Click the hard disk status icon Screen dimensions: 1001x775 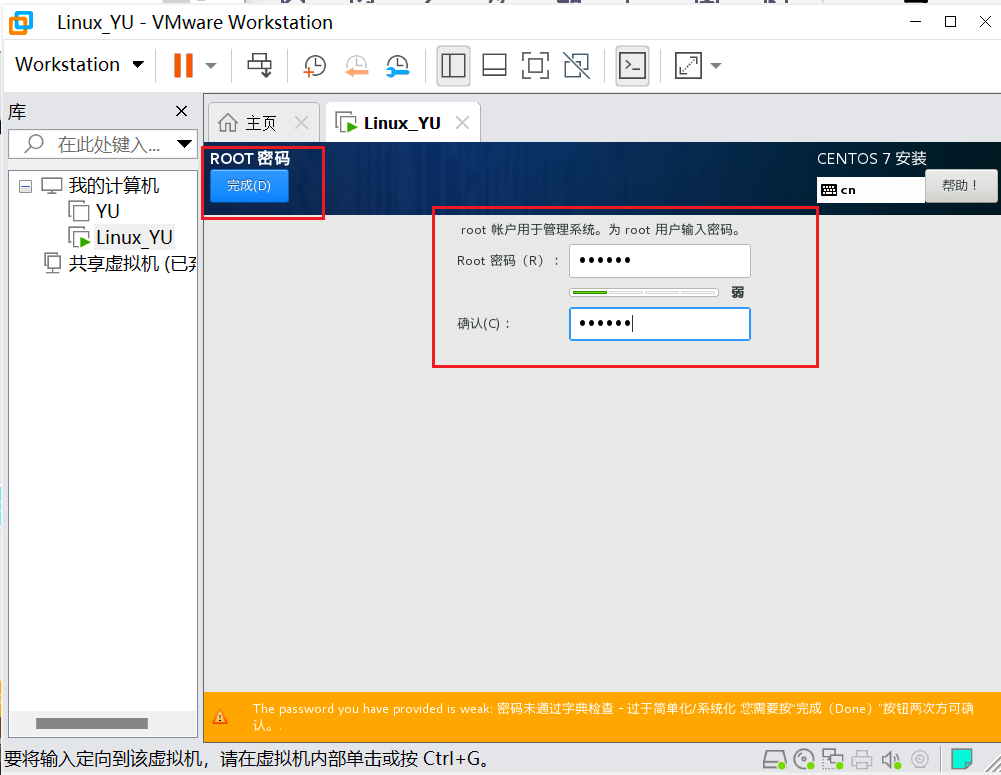coord(774,759)
